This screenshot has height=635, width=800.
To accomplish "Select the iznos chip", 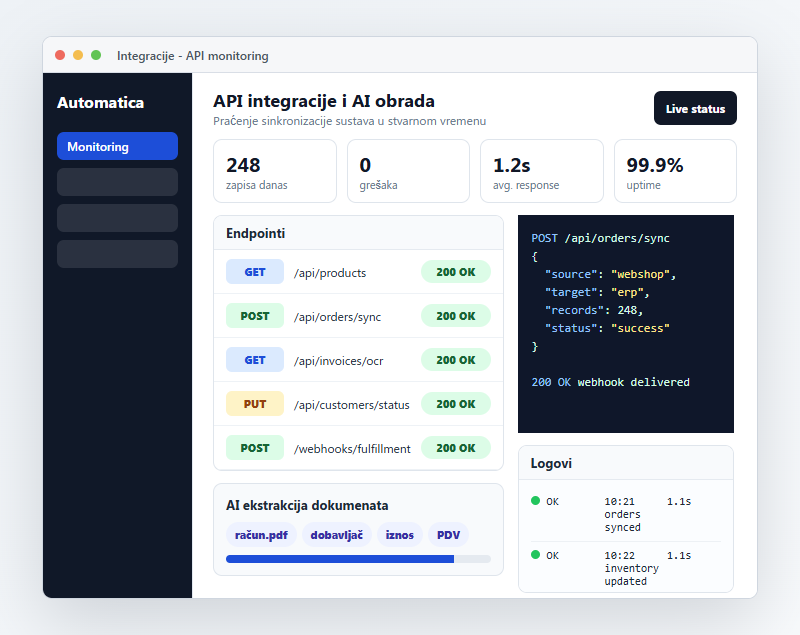I will (399, 535).
